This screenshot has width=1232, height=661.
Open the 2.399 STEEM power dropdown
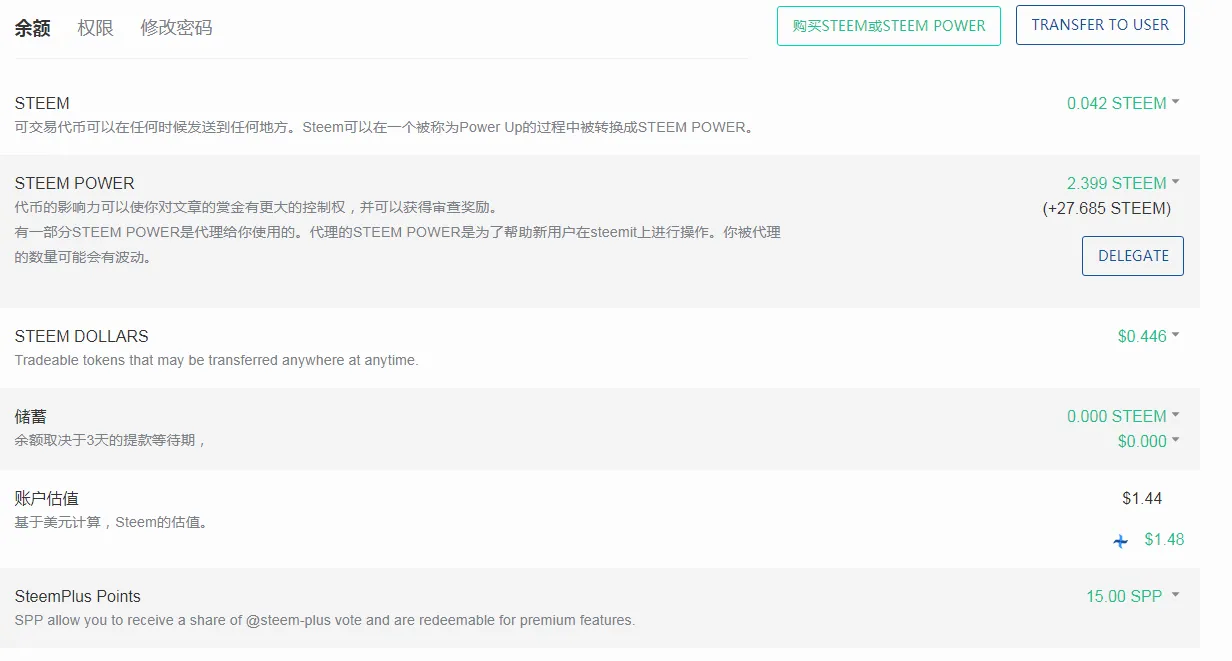[x=1123, y=183]
